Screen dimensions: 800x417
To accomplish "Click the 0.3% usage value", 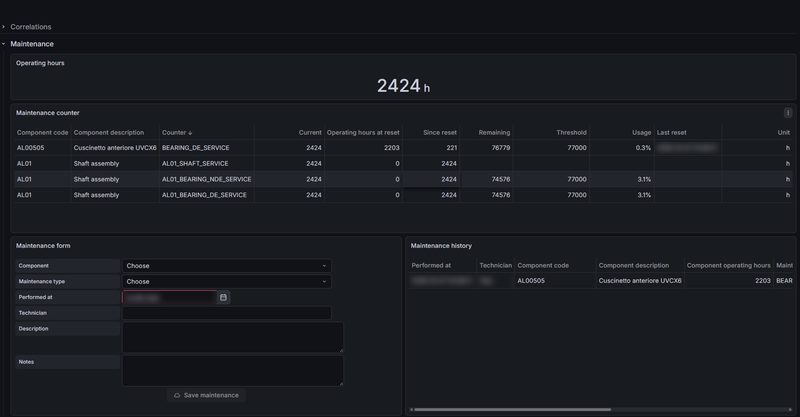I will click(x=643, y=148).
